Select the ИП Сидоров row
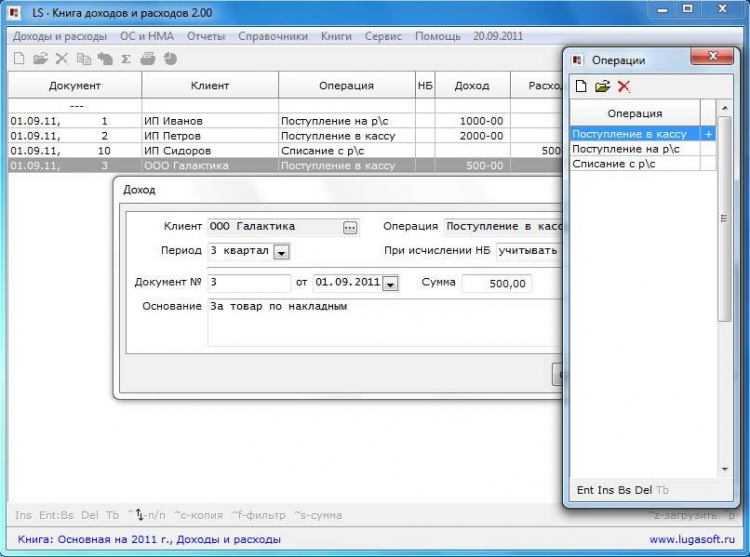The height and width of the screenshot is (557, 750). click(285, 151)
